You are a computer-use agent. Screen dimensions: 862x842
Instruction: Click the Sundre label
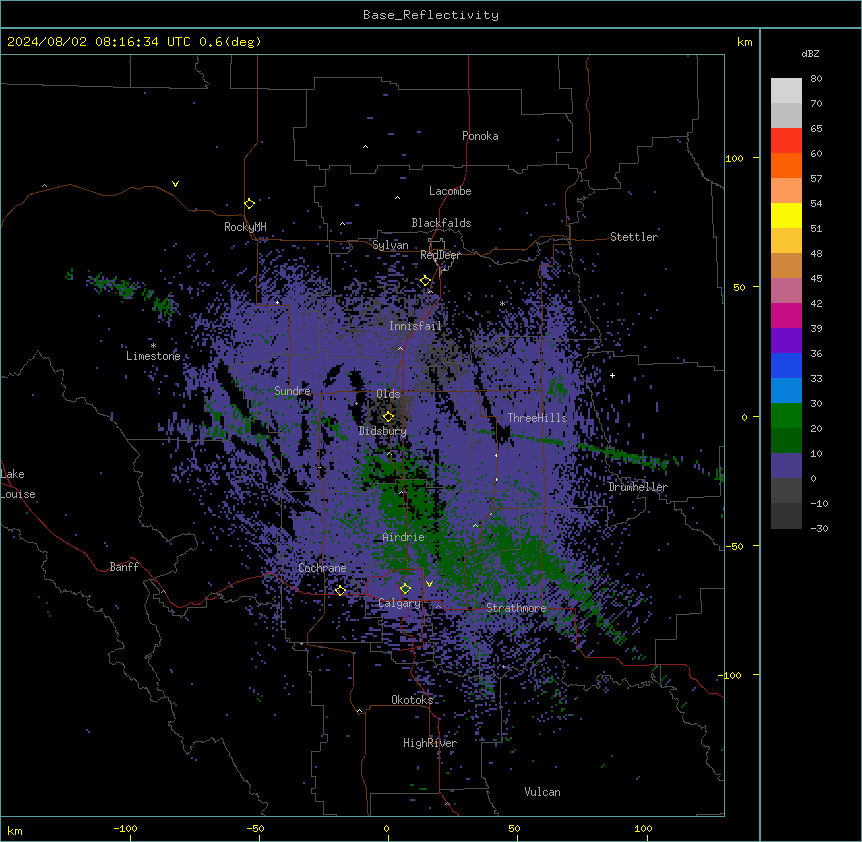point(292,391)
